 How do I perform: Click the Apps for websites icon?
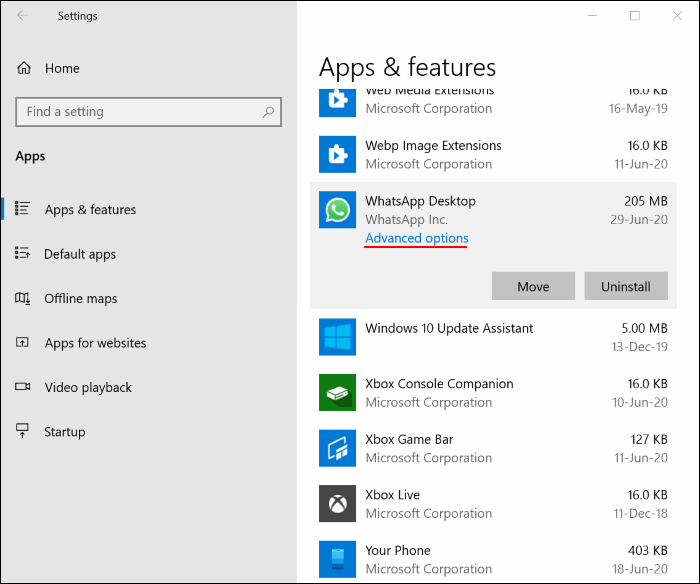[22, 342]
